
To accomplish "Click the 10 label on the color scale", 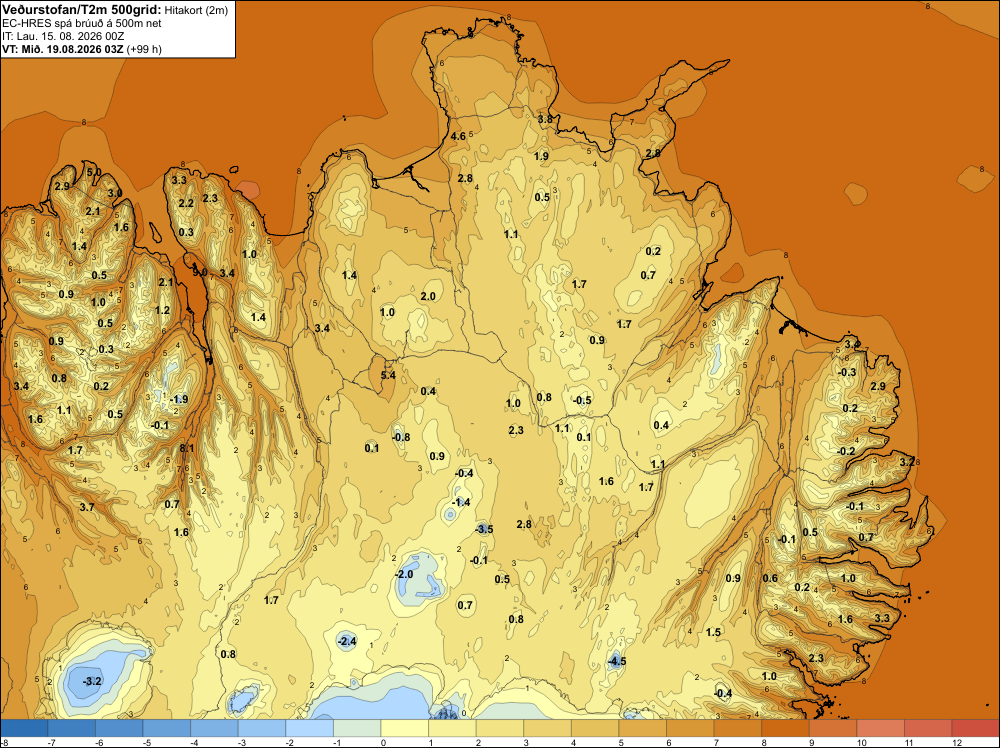I will [861, 742].
